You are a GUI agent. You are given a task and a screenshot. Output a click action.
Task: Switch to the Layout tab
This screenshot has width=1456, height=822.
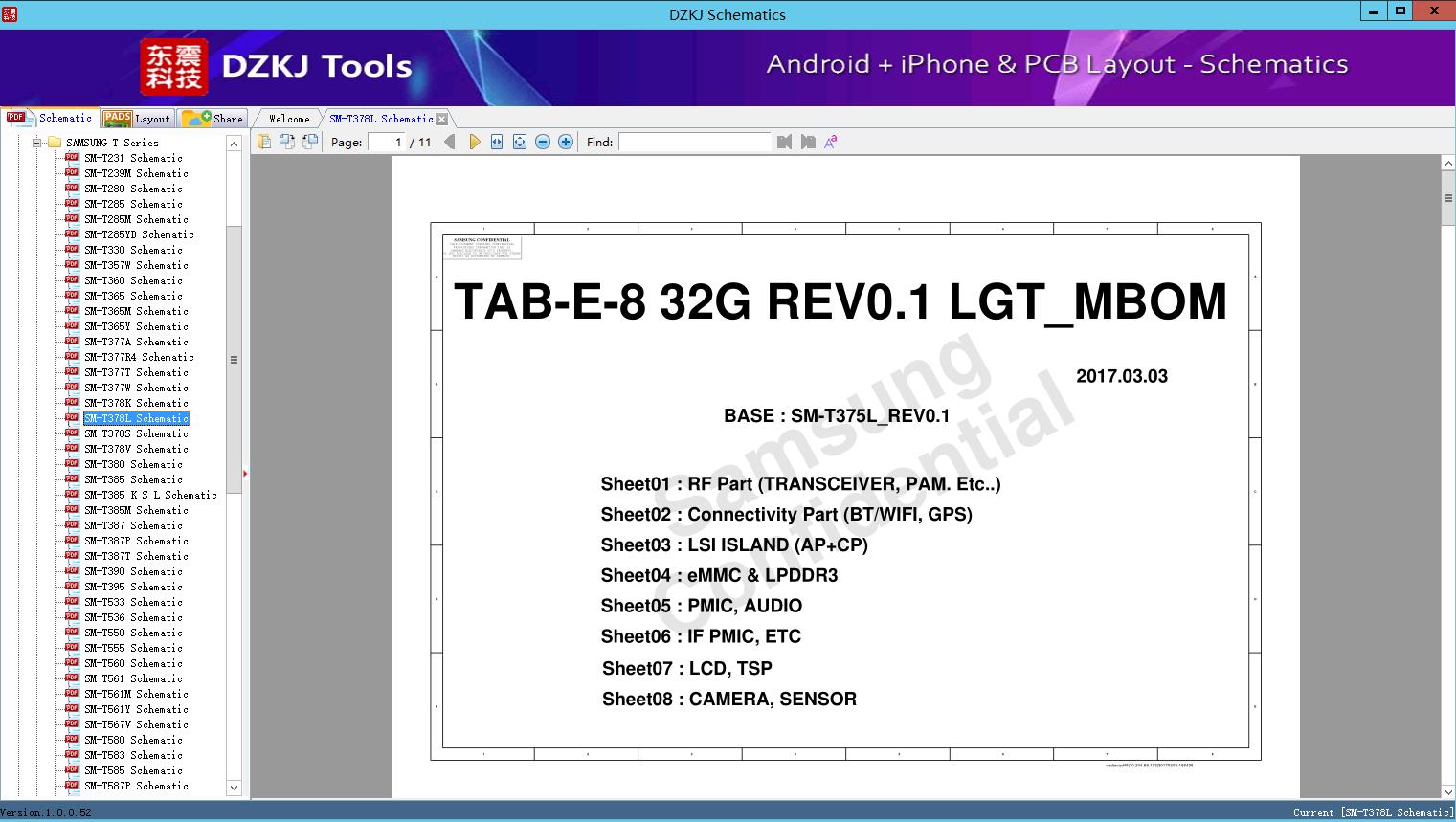click(138, 119)
